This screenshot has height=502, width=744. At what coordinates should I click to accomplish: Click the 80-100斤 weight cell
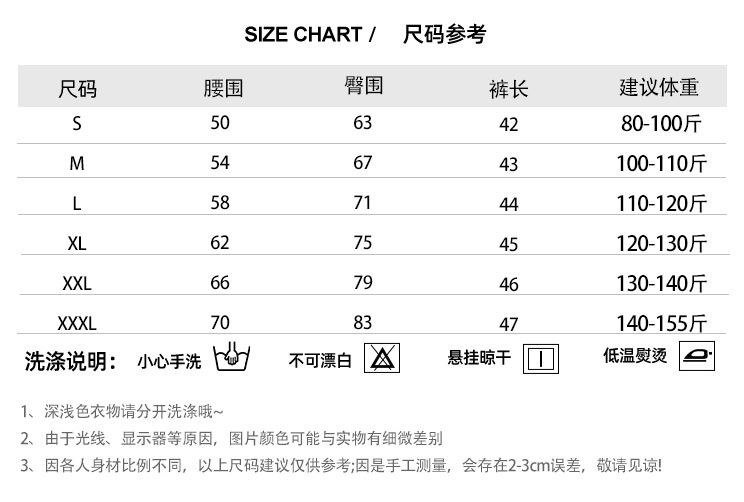pos(661,124)
